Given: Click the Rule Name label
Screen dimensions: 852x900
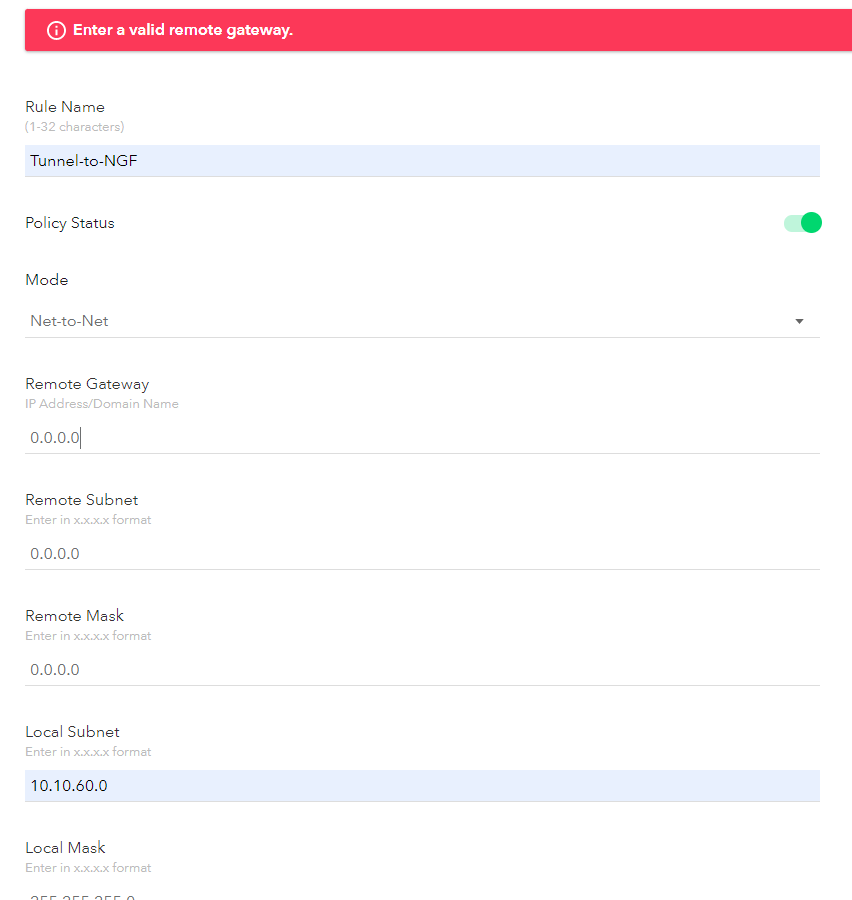Looking at the screenshot, I should point(65,107).
